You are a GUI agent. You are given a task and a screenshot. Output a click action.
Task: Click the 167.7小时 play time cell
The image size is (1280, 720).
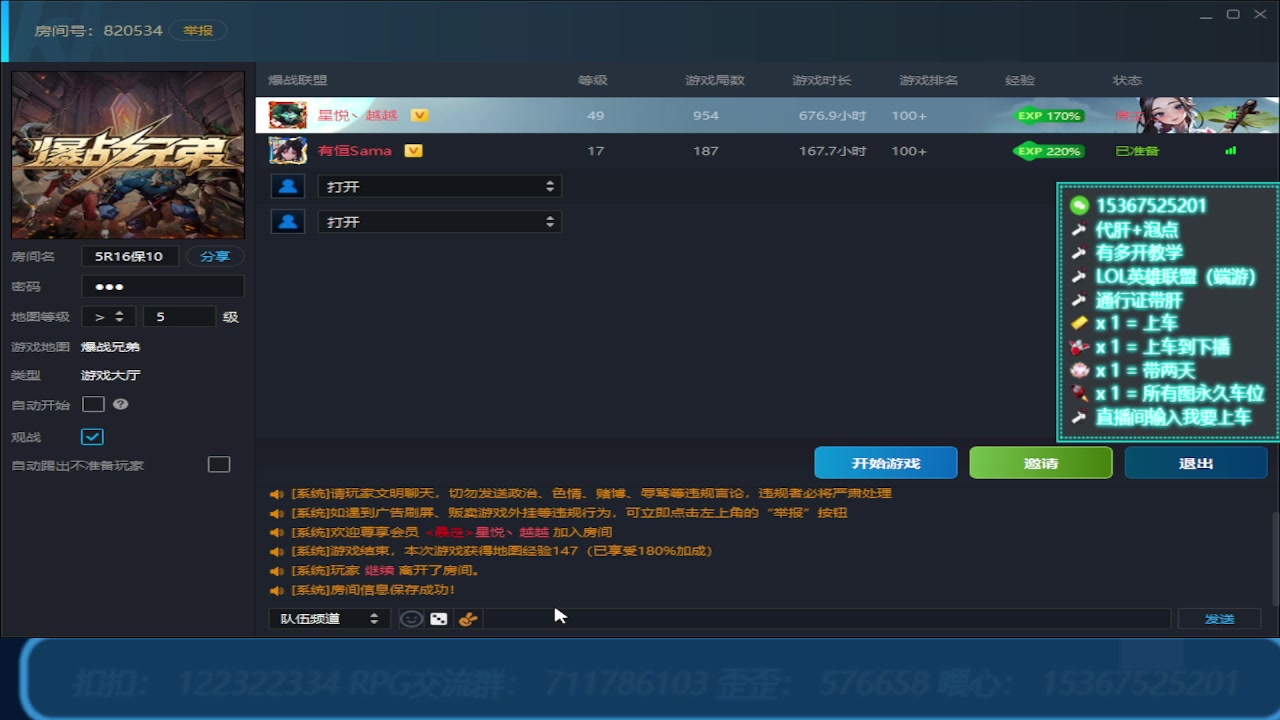click(832, 151)
